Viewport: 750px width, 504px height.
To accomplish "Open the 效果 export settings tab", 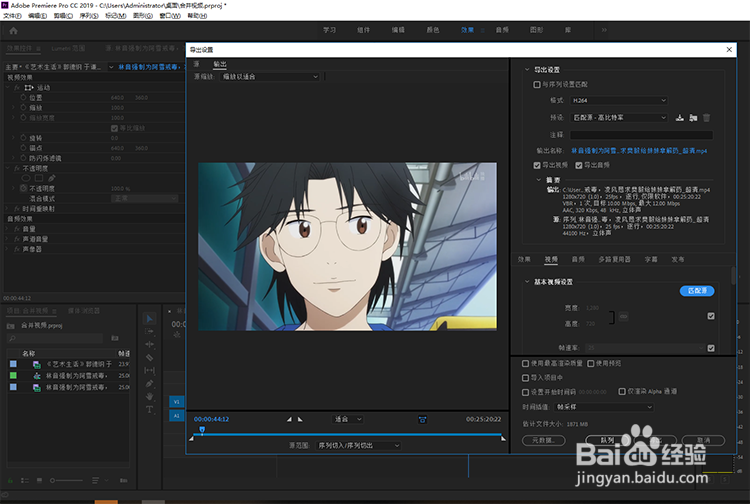I will 524,259.
